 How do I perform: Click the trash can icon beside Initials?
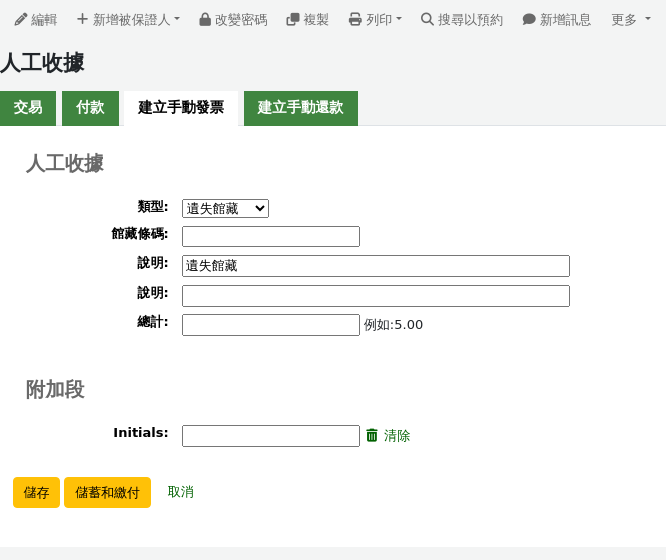coord(372,435)
